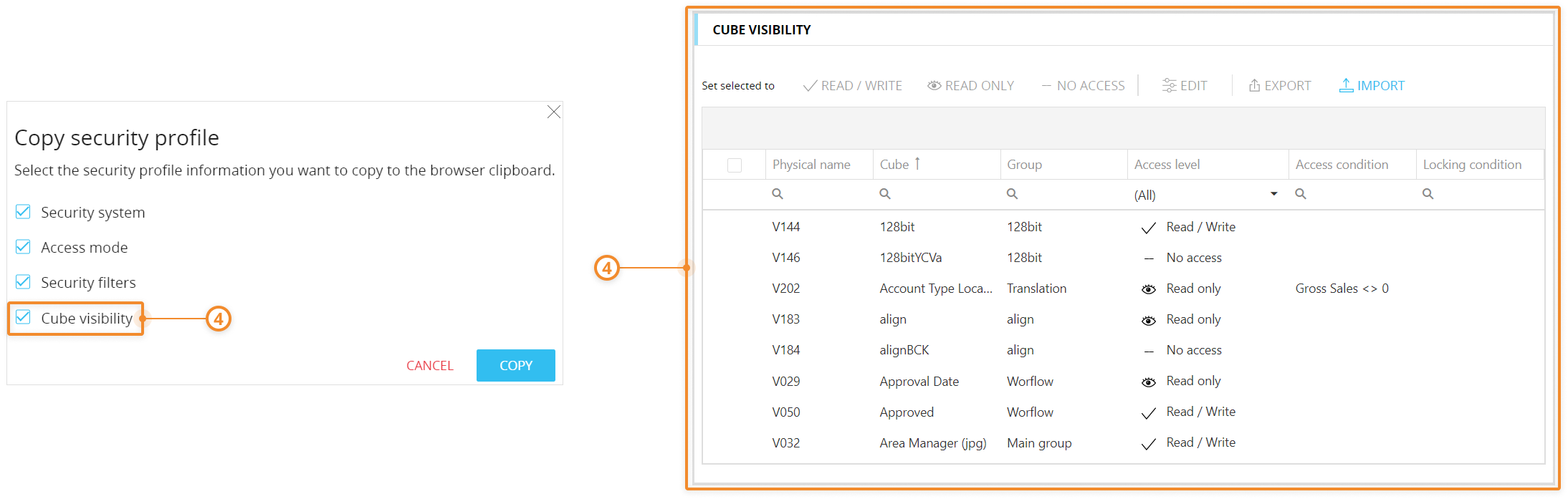Select all rows with header checkbox
The image size is (1568, 499).
(734, 165)
